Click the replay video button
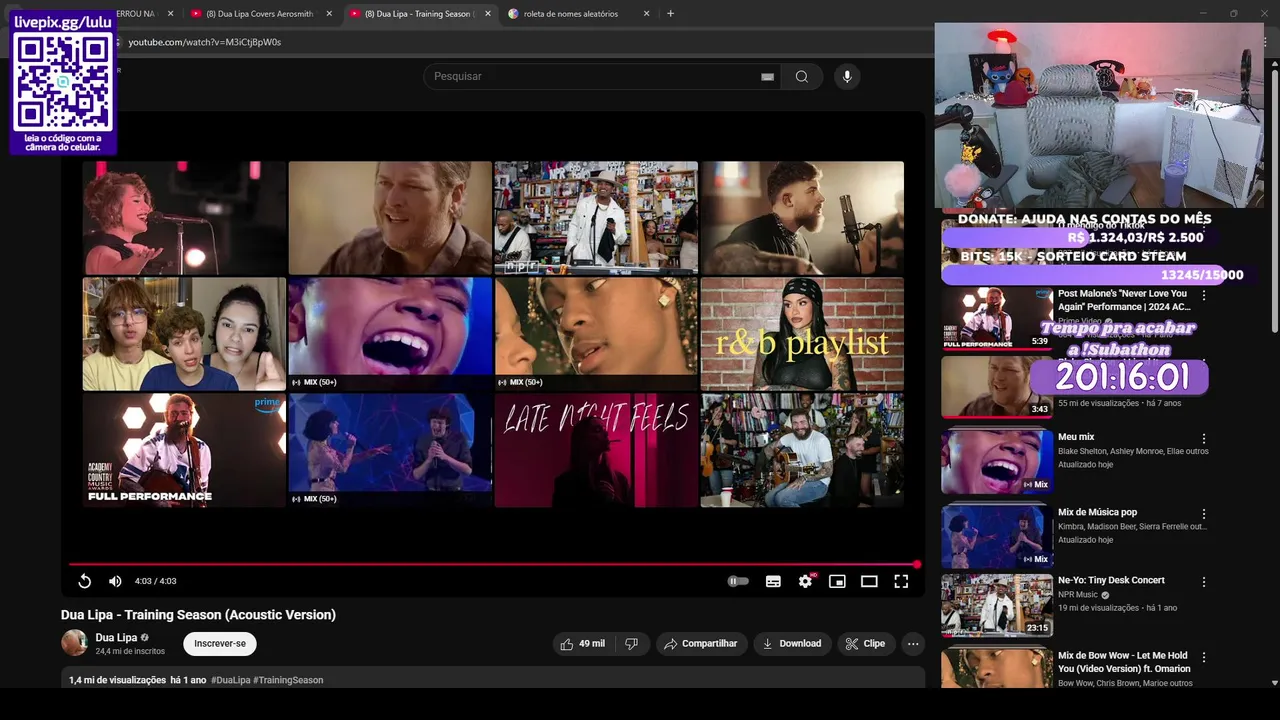The image size is (1280, 720). pos(85,581)
